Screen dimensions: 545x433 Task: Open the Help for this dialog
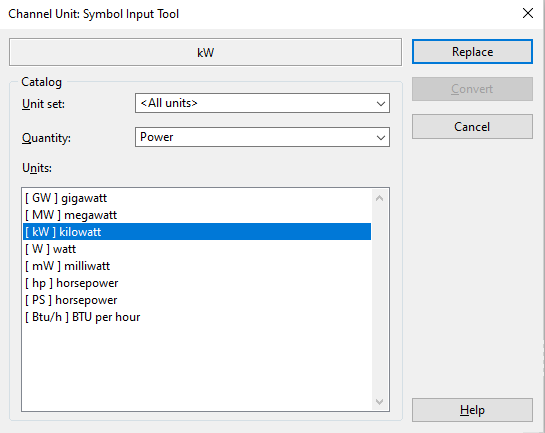coord(472,410)
